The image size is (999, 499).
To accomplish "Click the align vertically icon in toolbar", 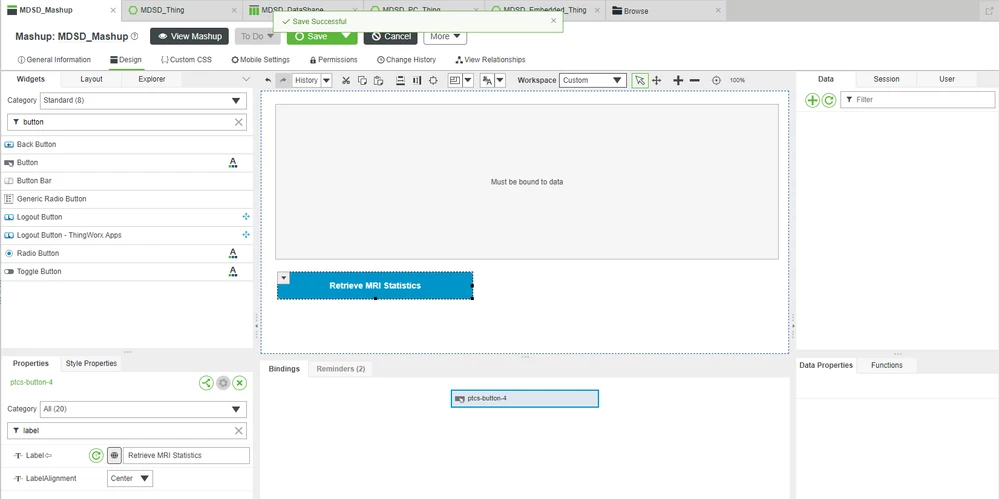I will tap(401, 80).
